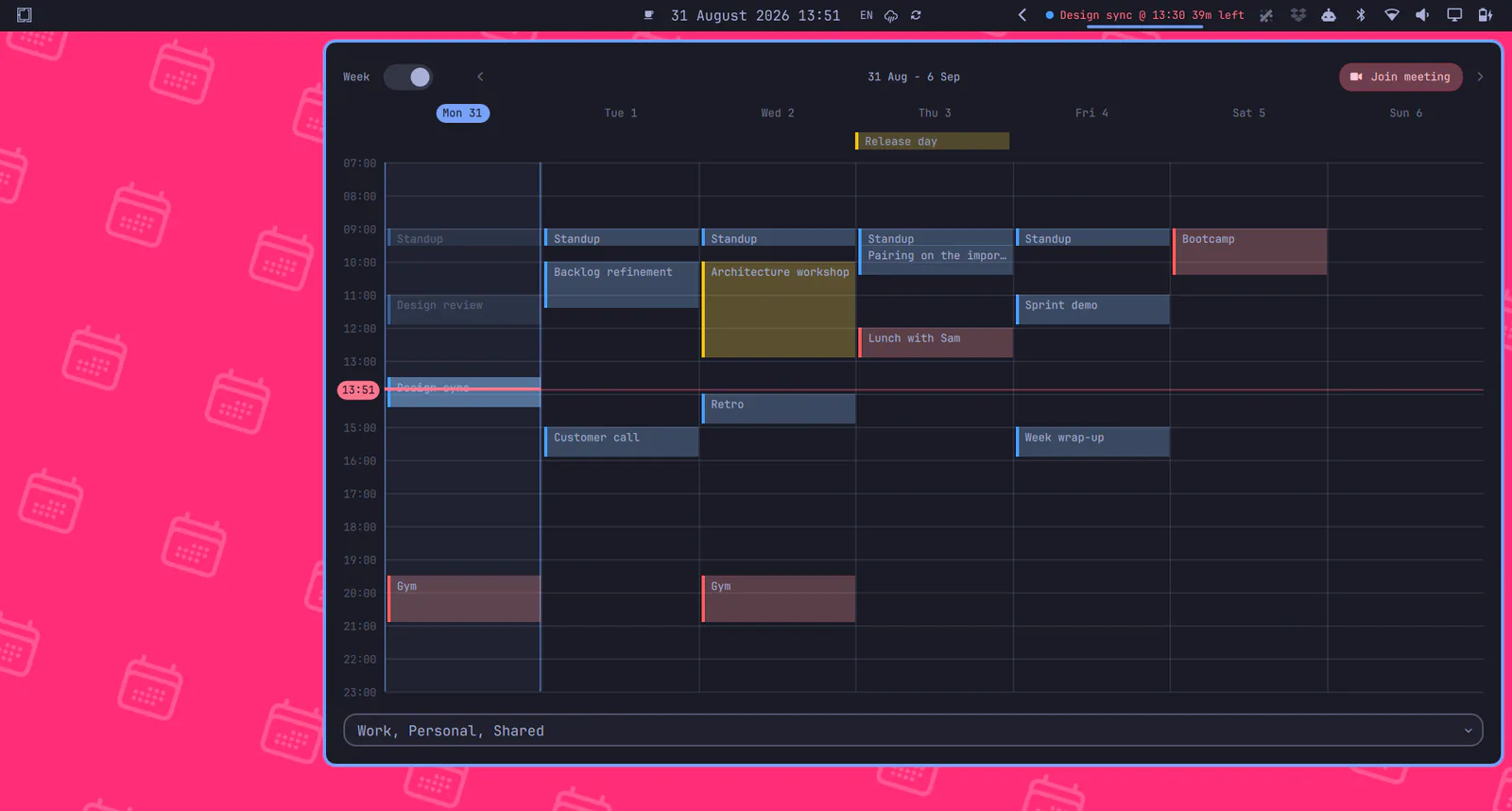
Task: Select the Mon 31 day header
Action: pyautogui.click(x=463, y=113)
